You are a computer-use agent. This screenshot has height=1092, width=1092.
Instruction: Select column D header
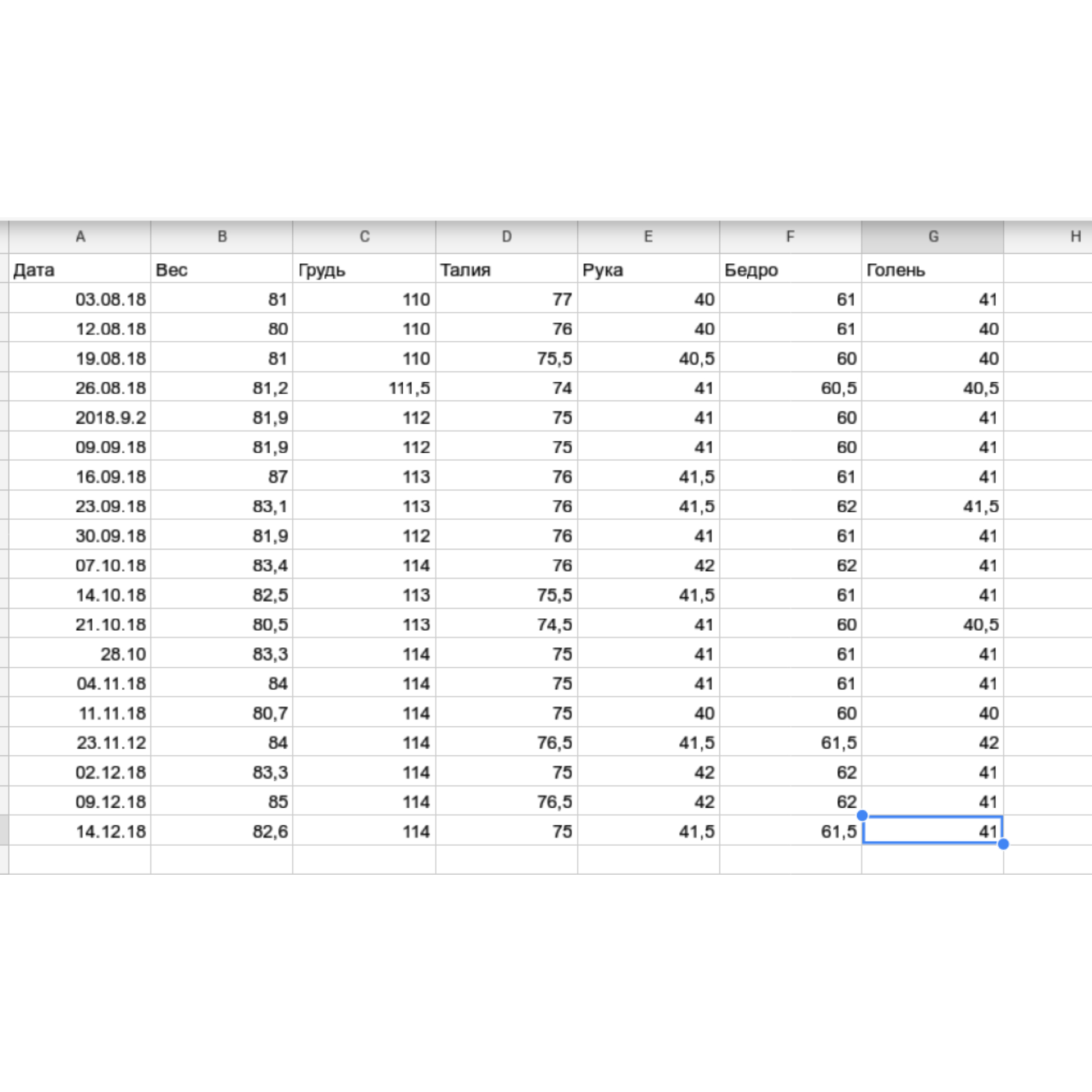click(x=506, y=237)
